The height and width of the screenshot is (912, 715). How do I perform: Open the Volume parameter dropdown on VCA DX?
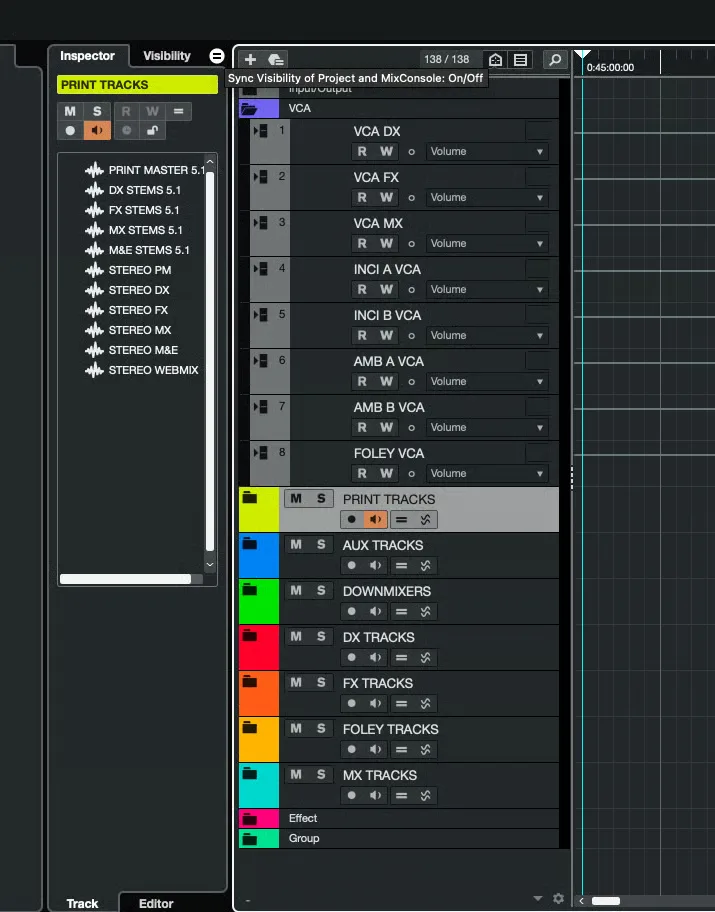click(x=487, y=151)
